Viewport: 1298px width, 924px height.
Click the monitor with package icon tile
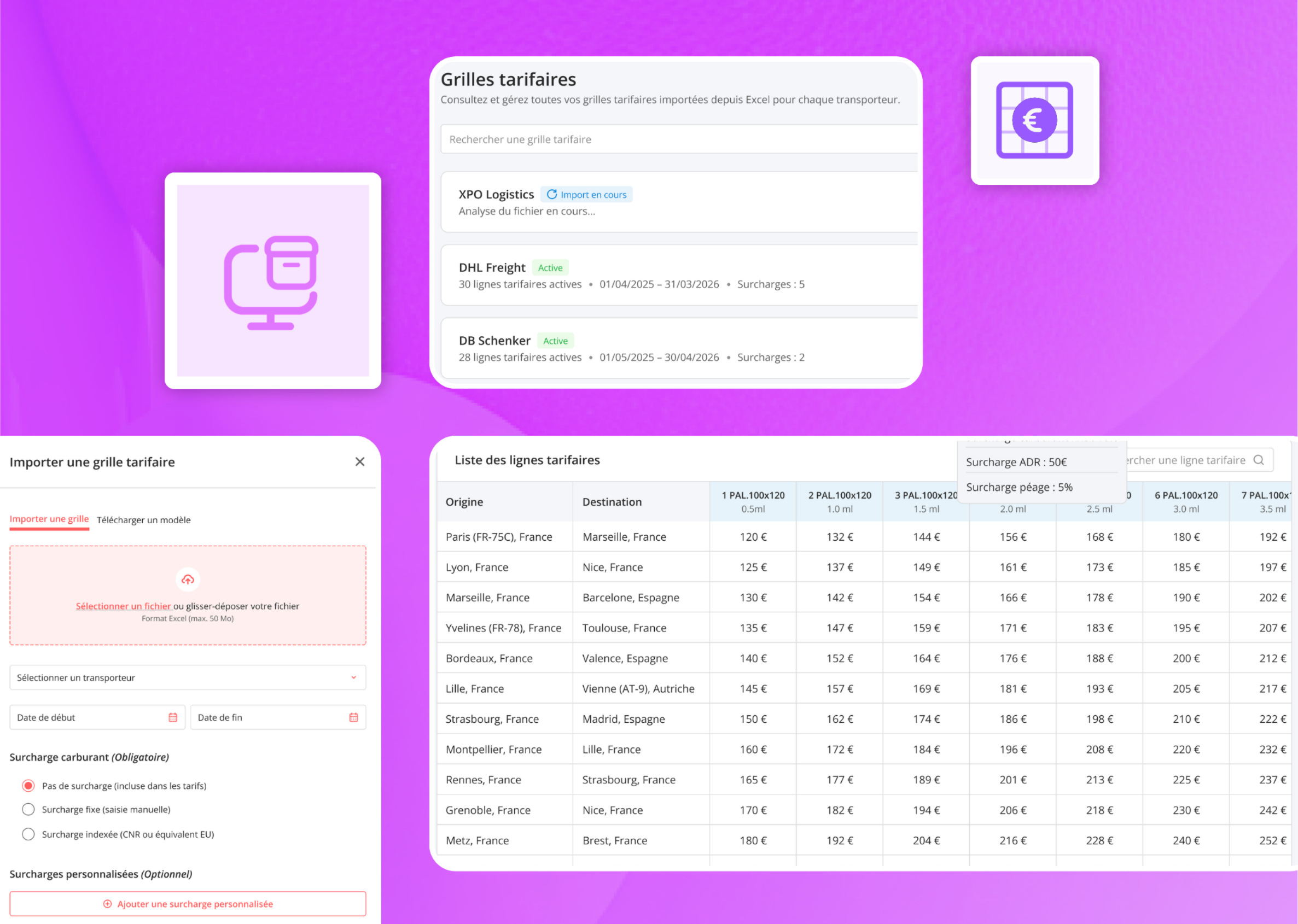pyautogui.click(x=272, y=280)
